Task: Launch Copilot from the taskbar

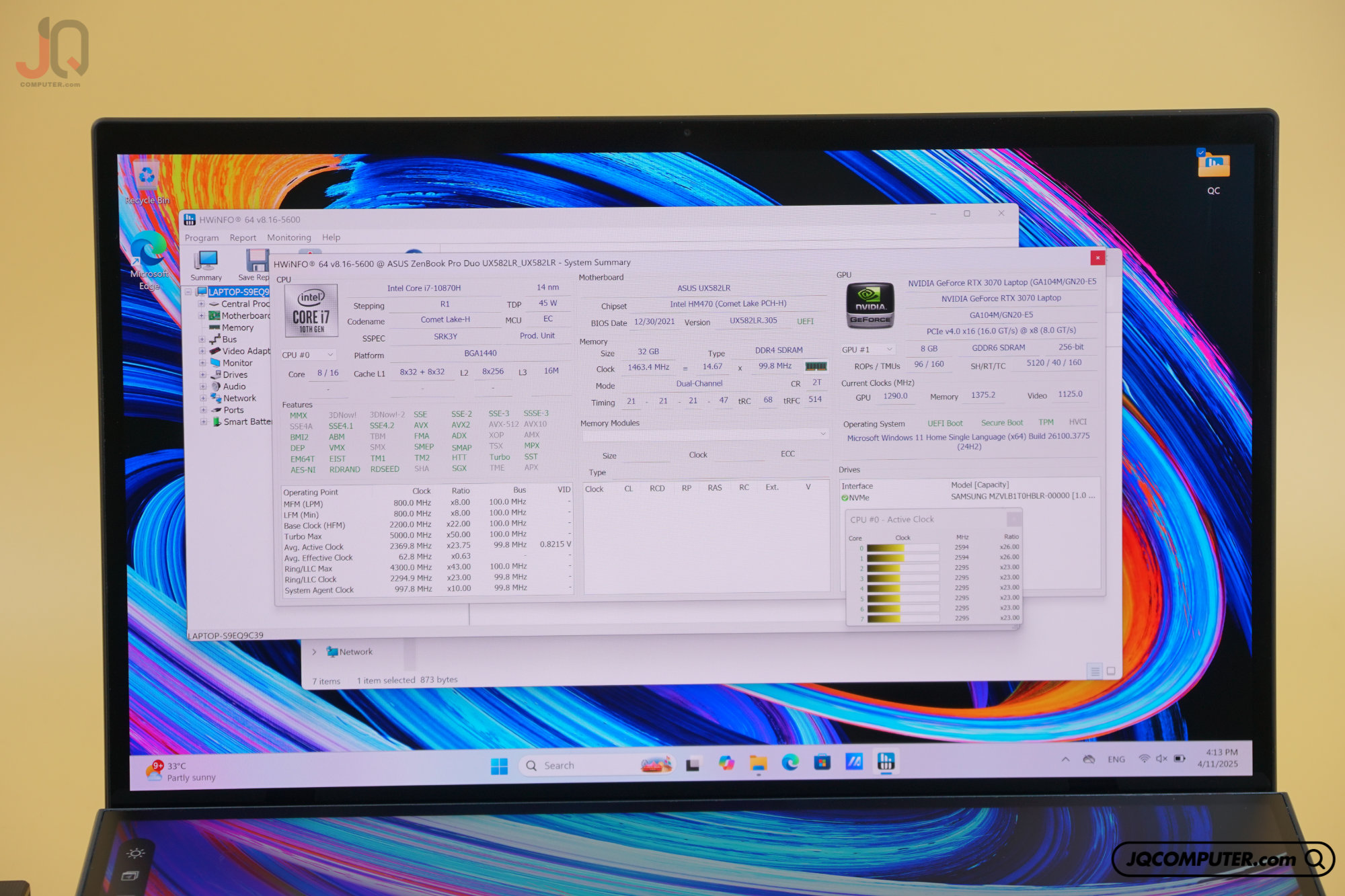Action: [726, 764]
